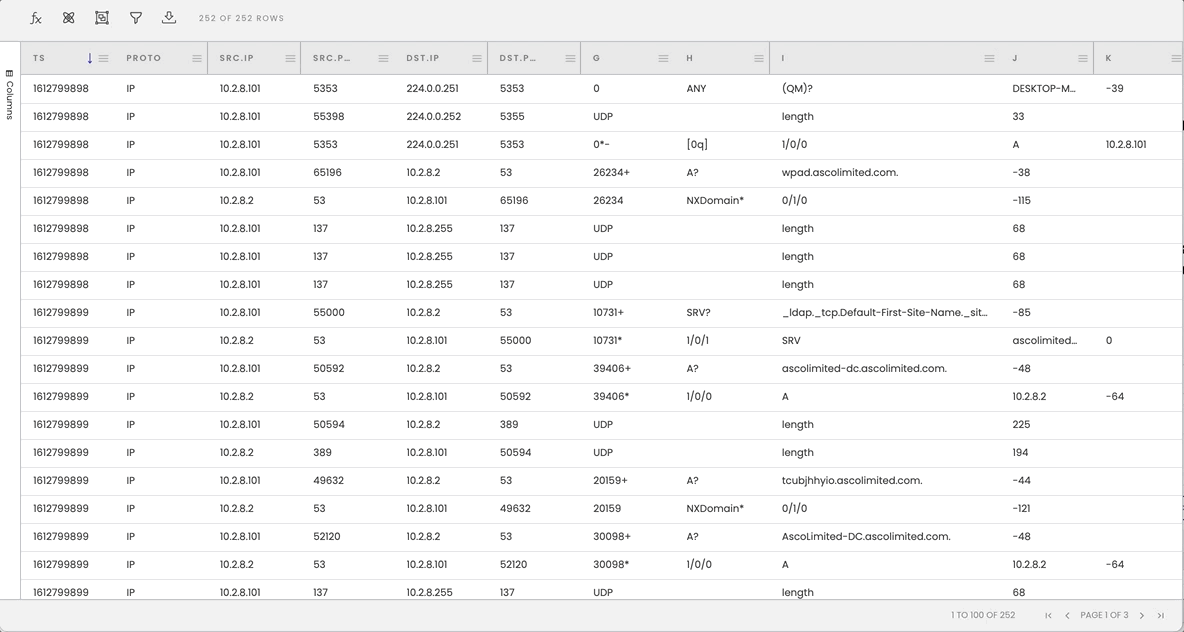This screenshot has height=632, width=1184.
Task: Click the -85 value in column J
Action: click(x=1021, y=313)
